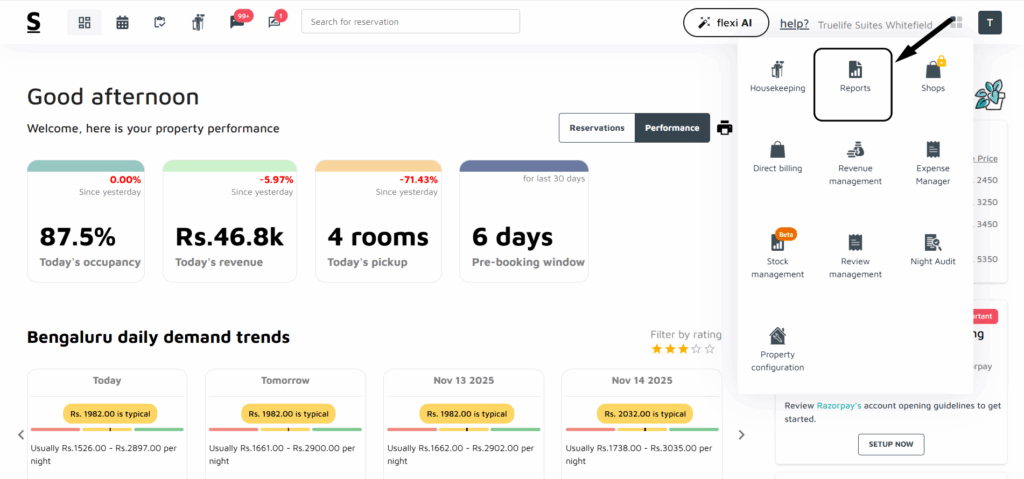
Task: Open Housekeeping in the apps menu
Action: click(777, 77)
